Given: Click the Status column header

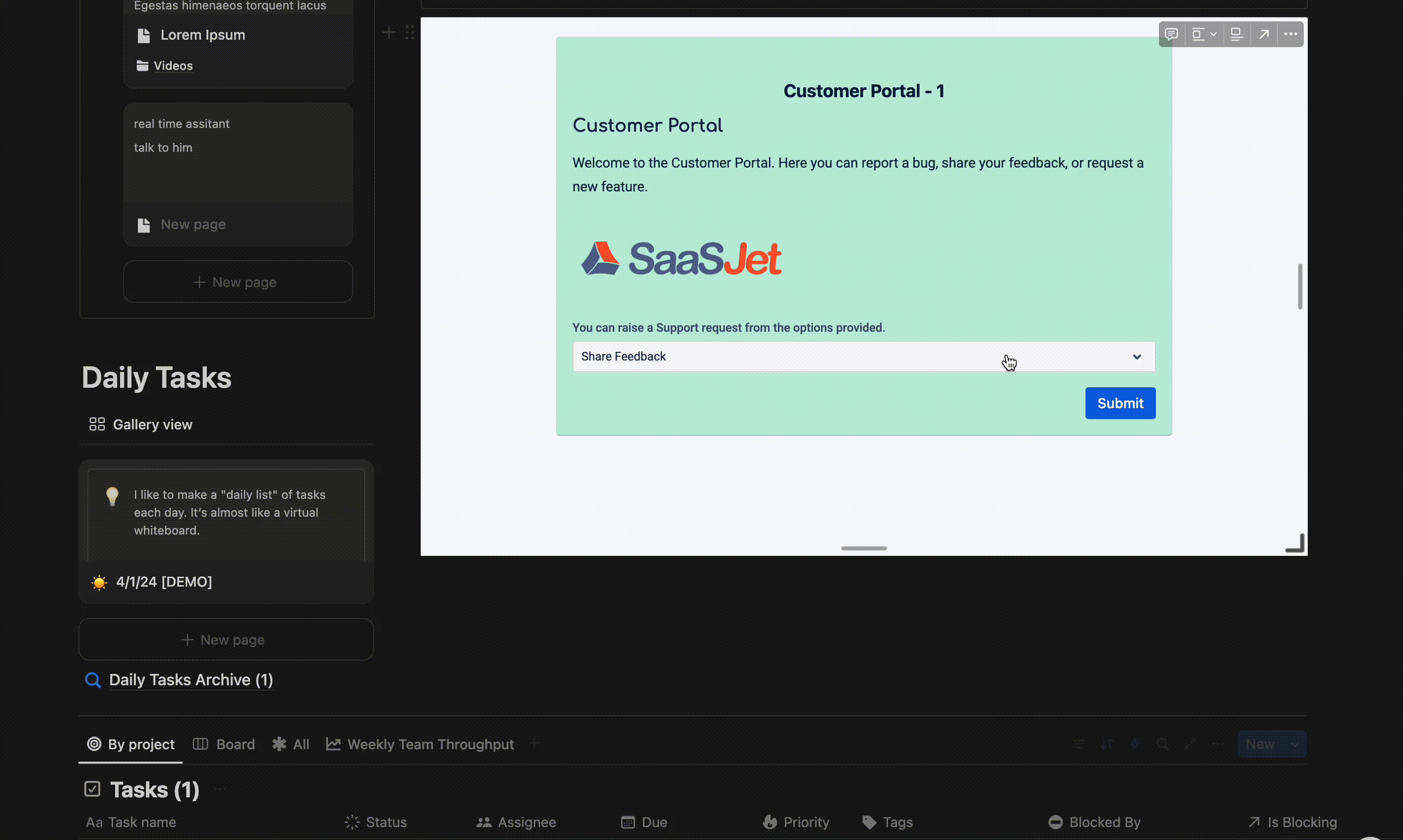Looking at the screenshot, I should [x=376, y=823].
